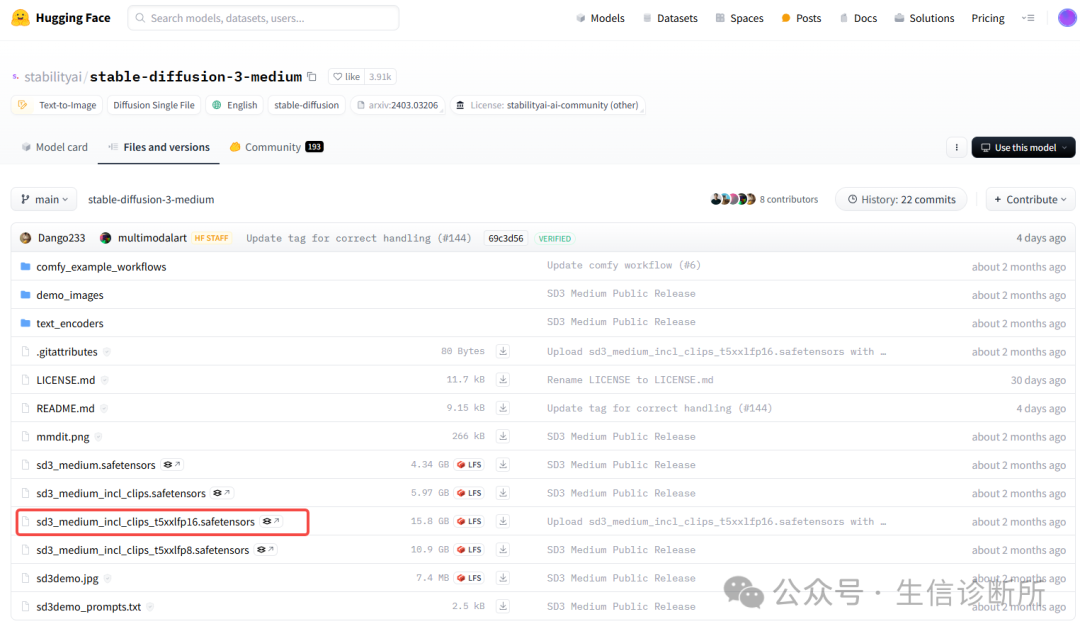Screen dimensions: 1080x636
Task: Like the stable-diffusion-3-medium model
Action: (346, 76)
